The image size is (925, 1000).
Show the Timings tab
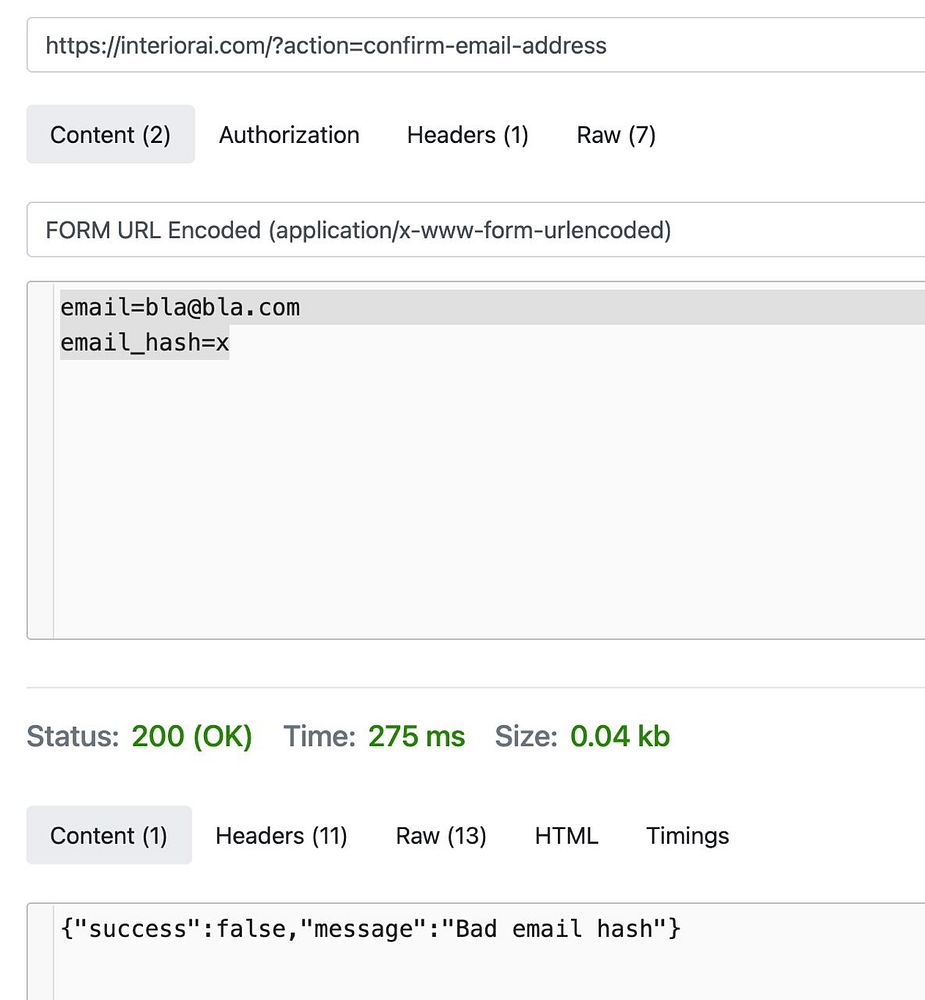coord(687,836)
